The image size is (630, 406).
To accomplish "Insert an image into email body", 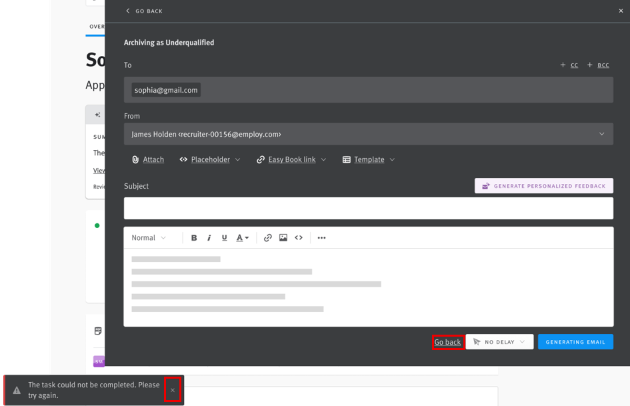I will [x=283, y=237].
